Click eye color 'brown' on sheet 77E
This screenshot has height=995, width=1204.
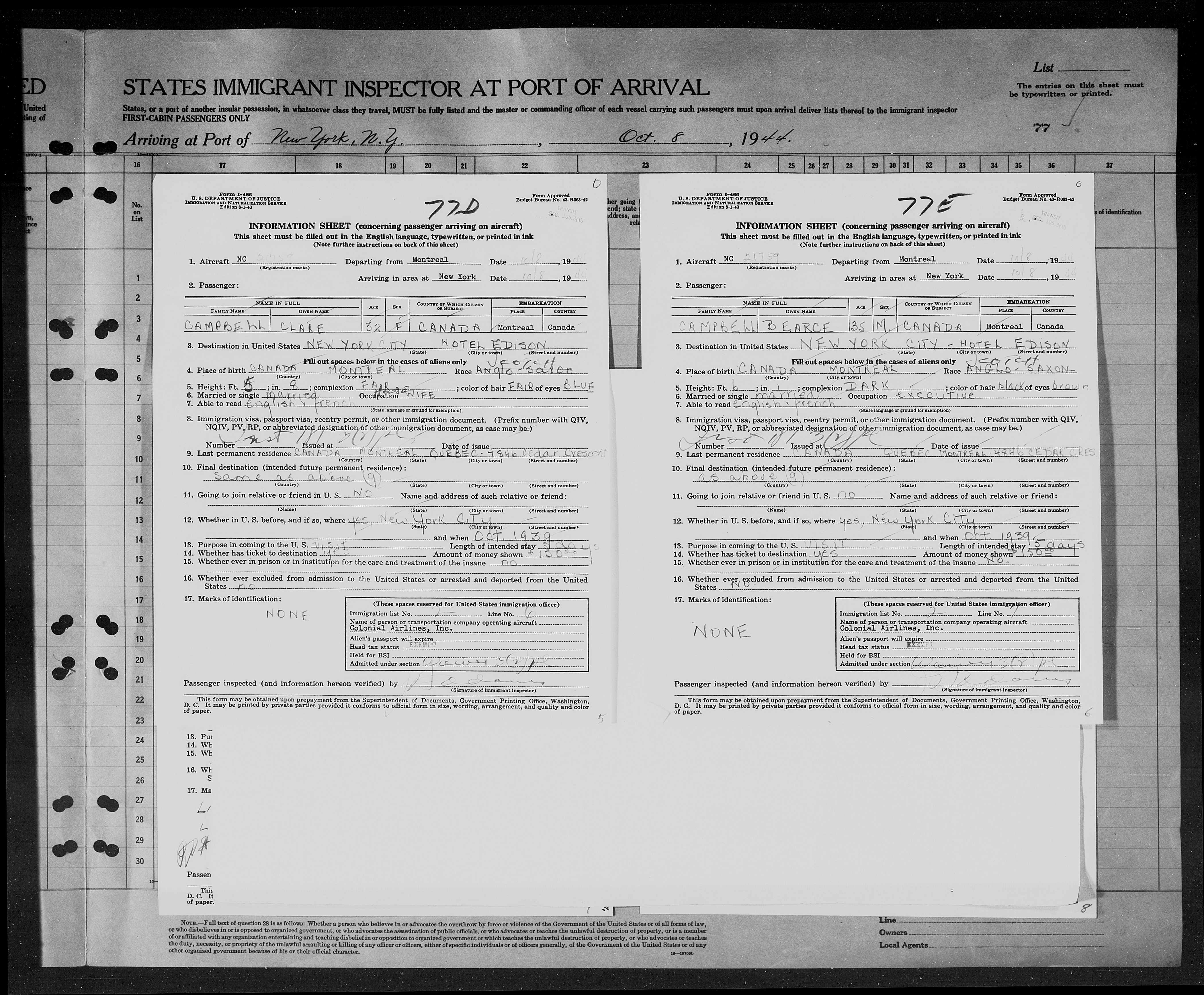point(1070,387)
